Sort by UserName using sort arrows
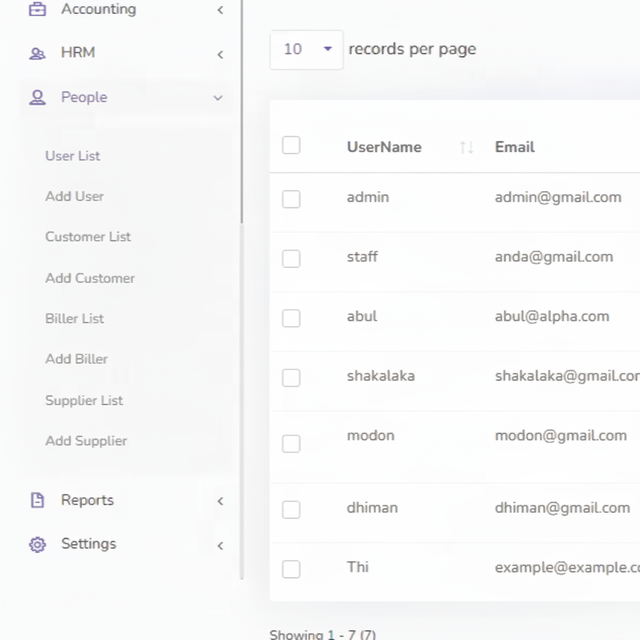 pos(467,147)
